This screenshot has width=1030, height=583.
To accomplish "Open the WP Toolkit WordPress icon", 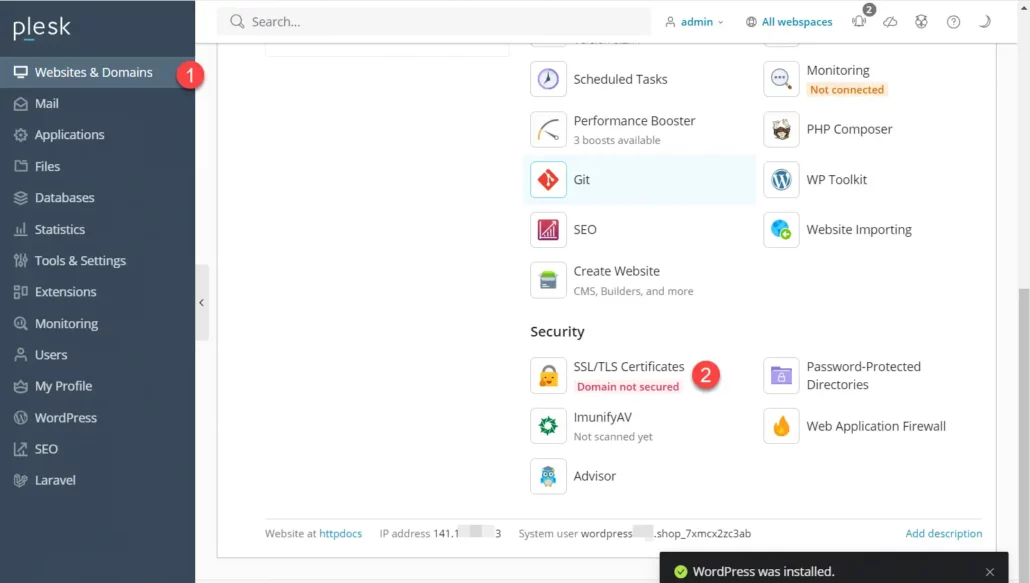I will pyautogui.click(x=781, y=179).
